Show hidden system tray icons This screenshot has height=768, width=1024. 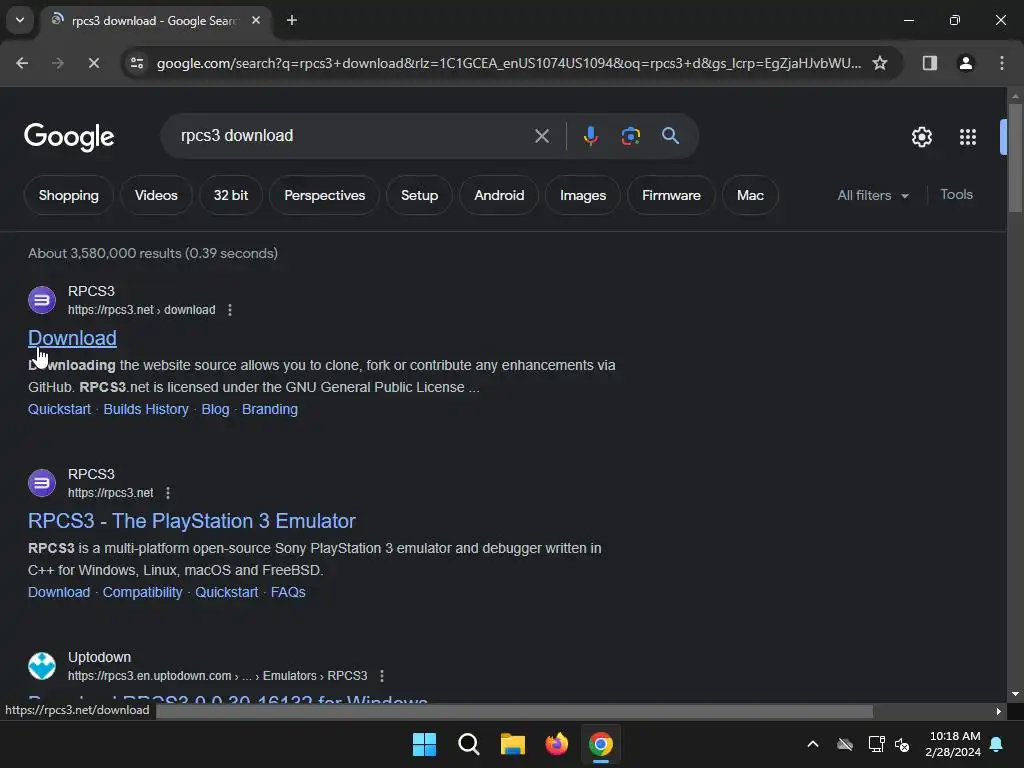click(813, 744)
